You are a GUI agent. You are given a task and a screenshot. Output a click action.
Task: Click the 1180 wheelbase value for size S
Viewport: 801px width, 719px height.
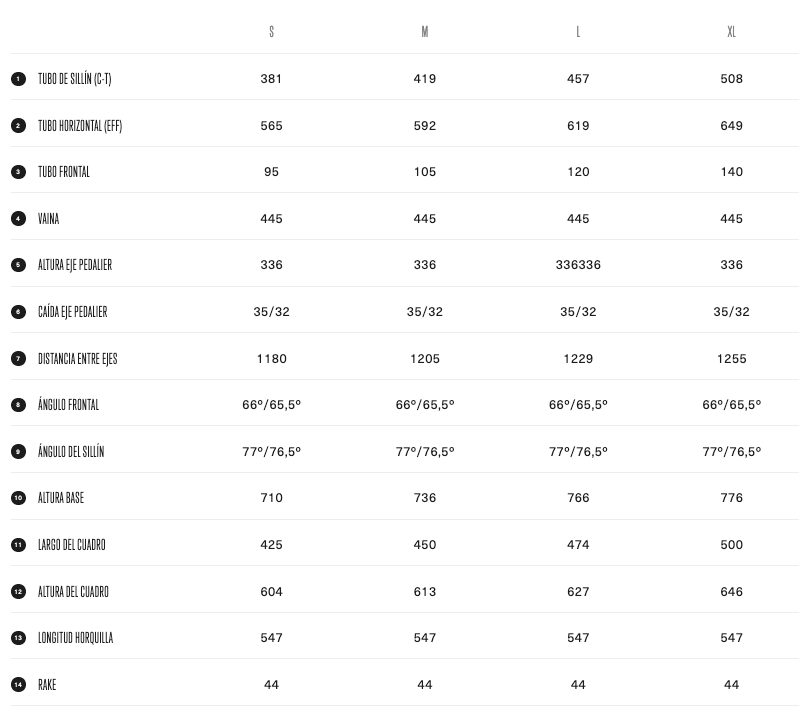(x=271, y=358)
